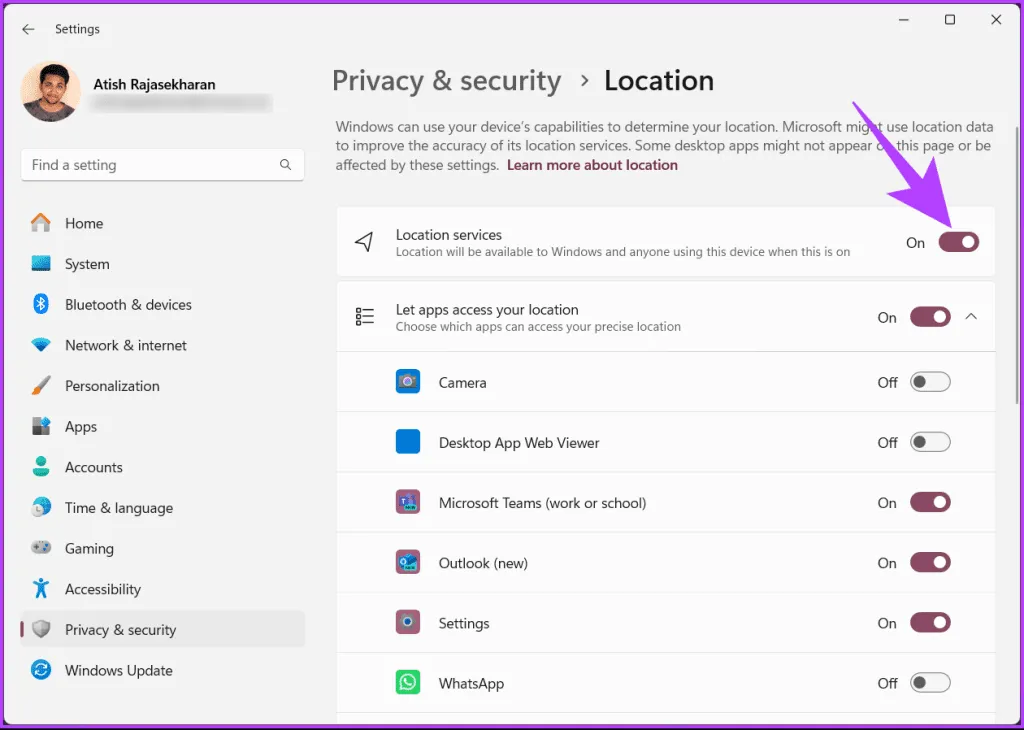
Task: Open the Learn more about location link
Action: pyautogui.click(x=592, y=165)
